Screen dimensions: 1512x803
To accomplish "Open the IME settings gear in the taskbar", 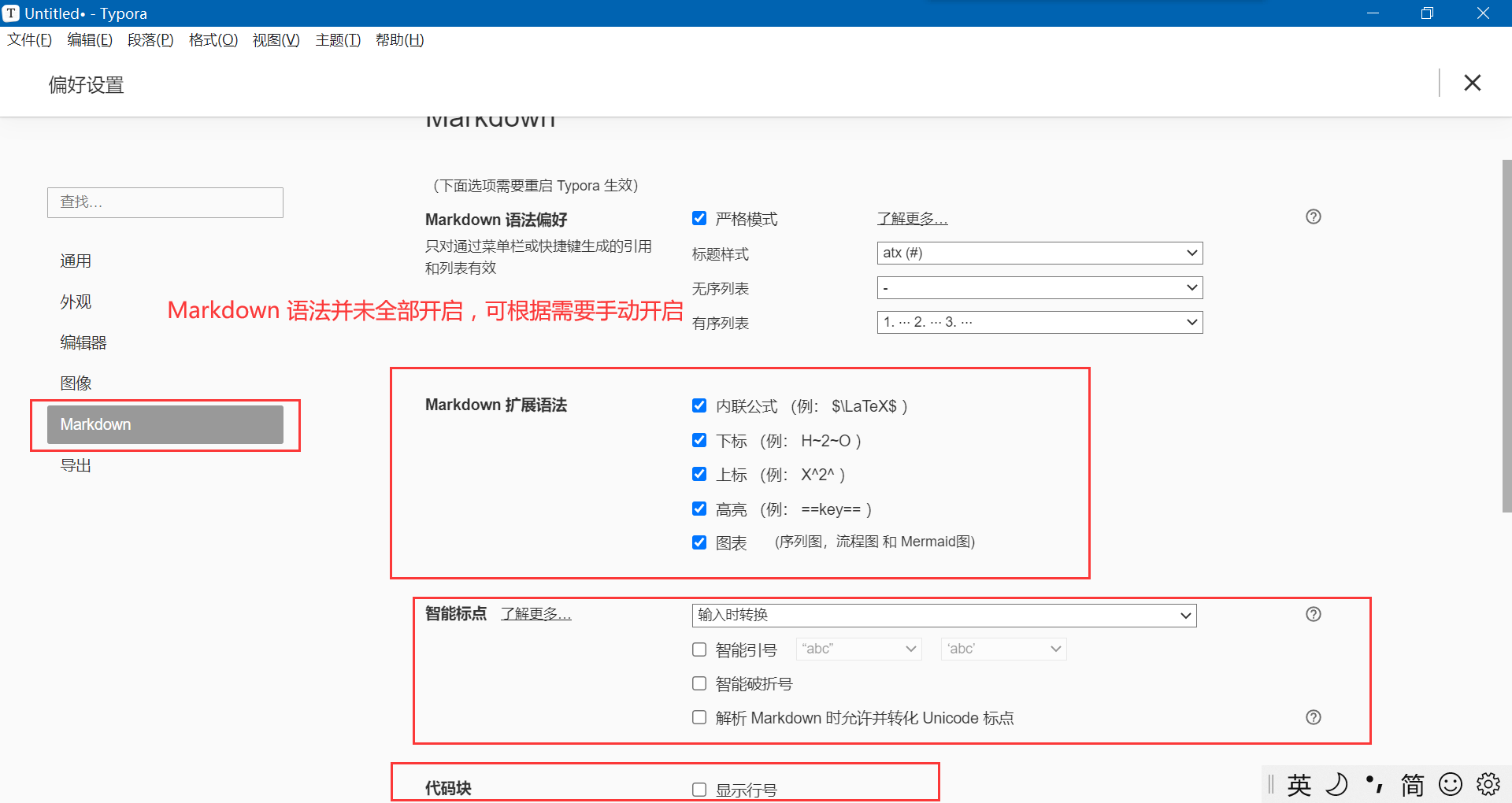I will (1488, 784).
